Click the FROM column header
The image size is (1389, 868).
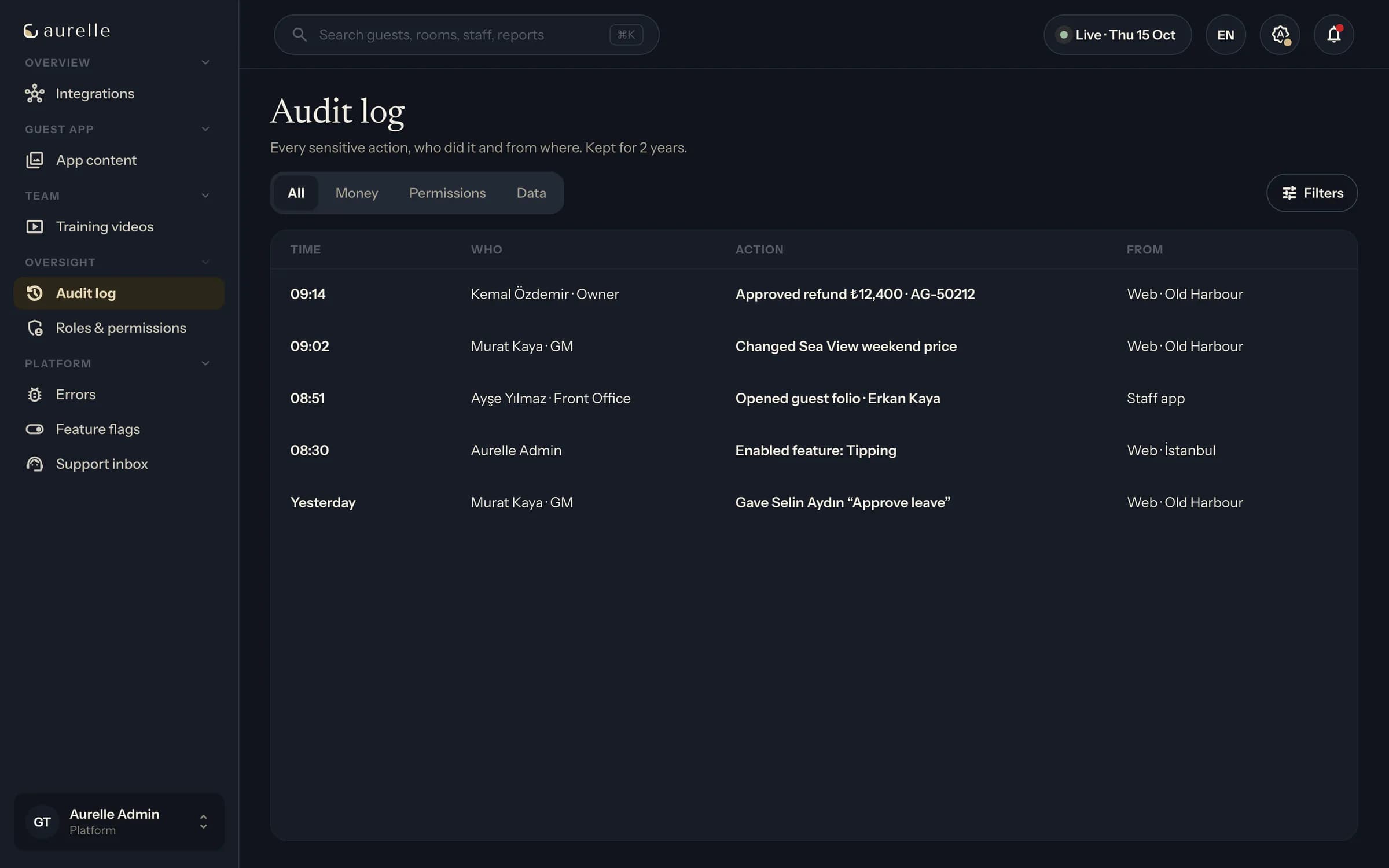point(1144,249)
